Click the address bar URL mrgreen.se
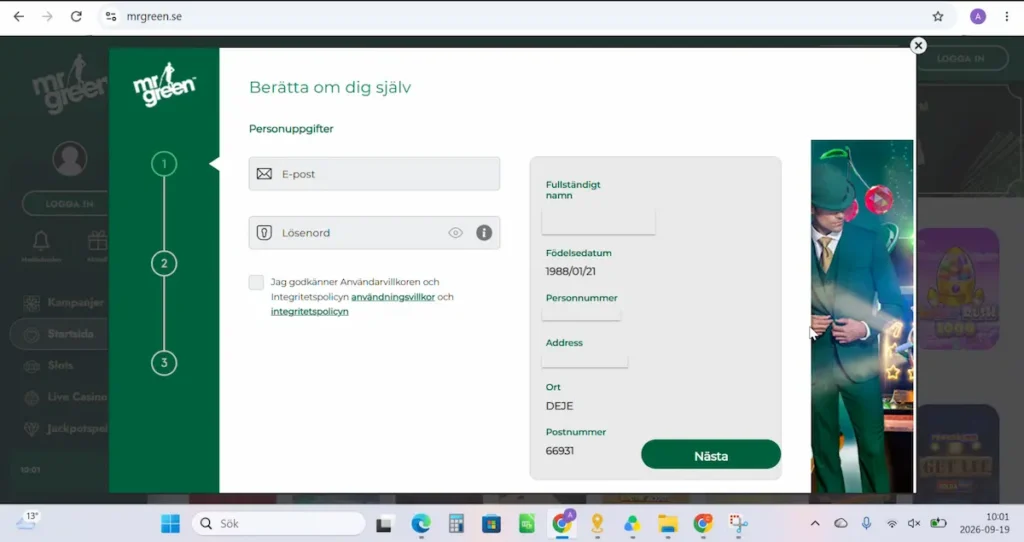Viewport: 1024px width, 542px height. click(x=154, y=16)
